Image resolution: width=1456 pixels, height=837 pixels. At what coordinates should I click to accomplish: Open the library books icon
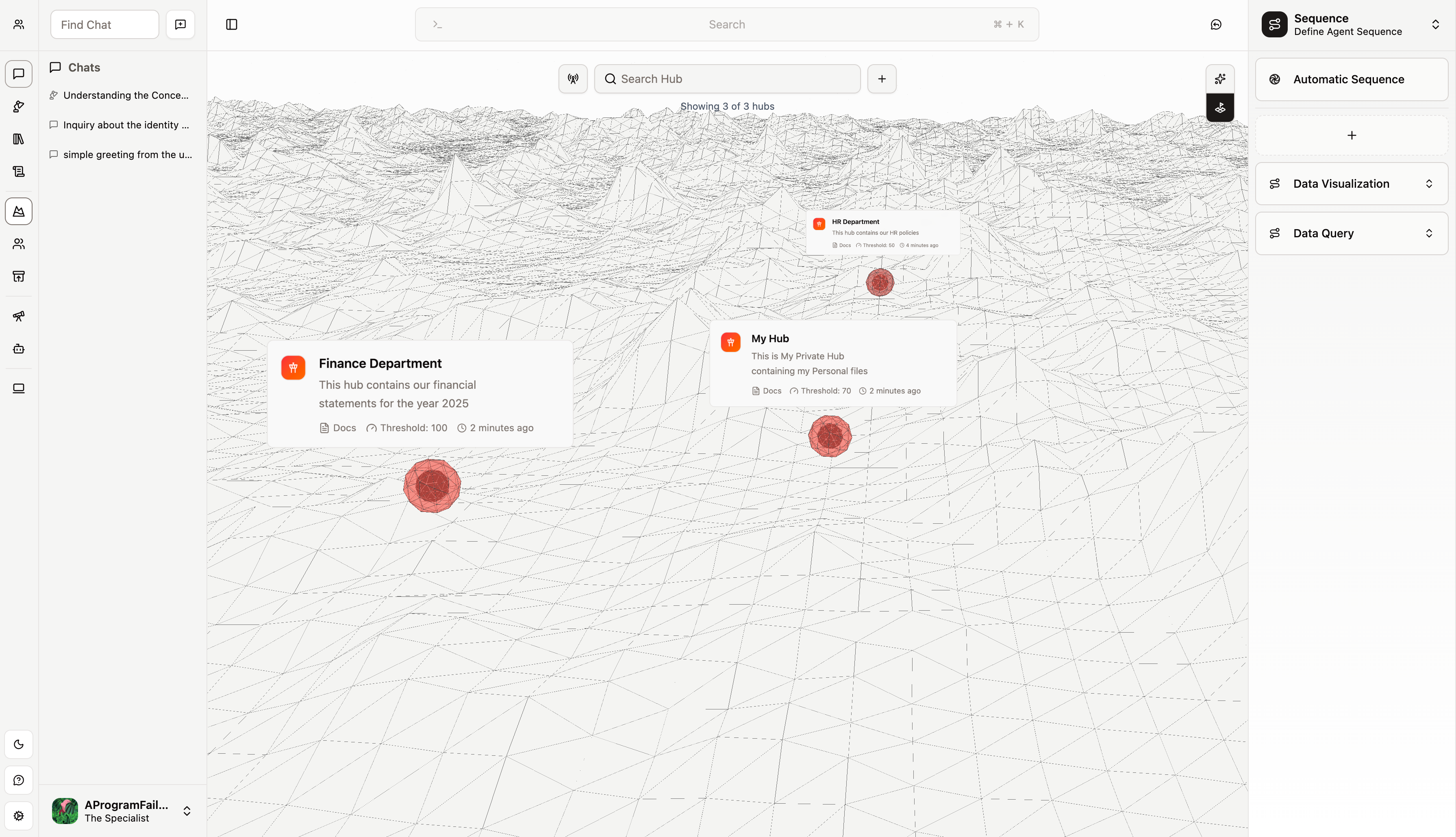pyautogui.click(x=18, y=139)
